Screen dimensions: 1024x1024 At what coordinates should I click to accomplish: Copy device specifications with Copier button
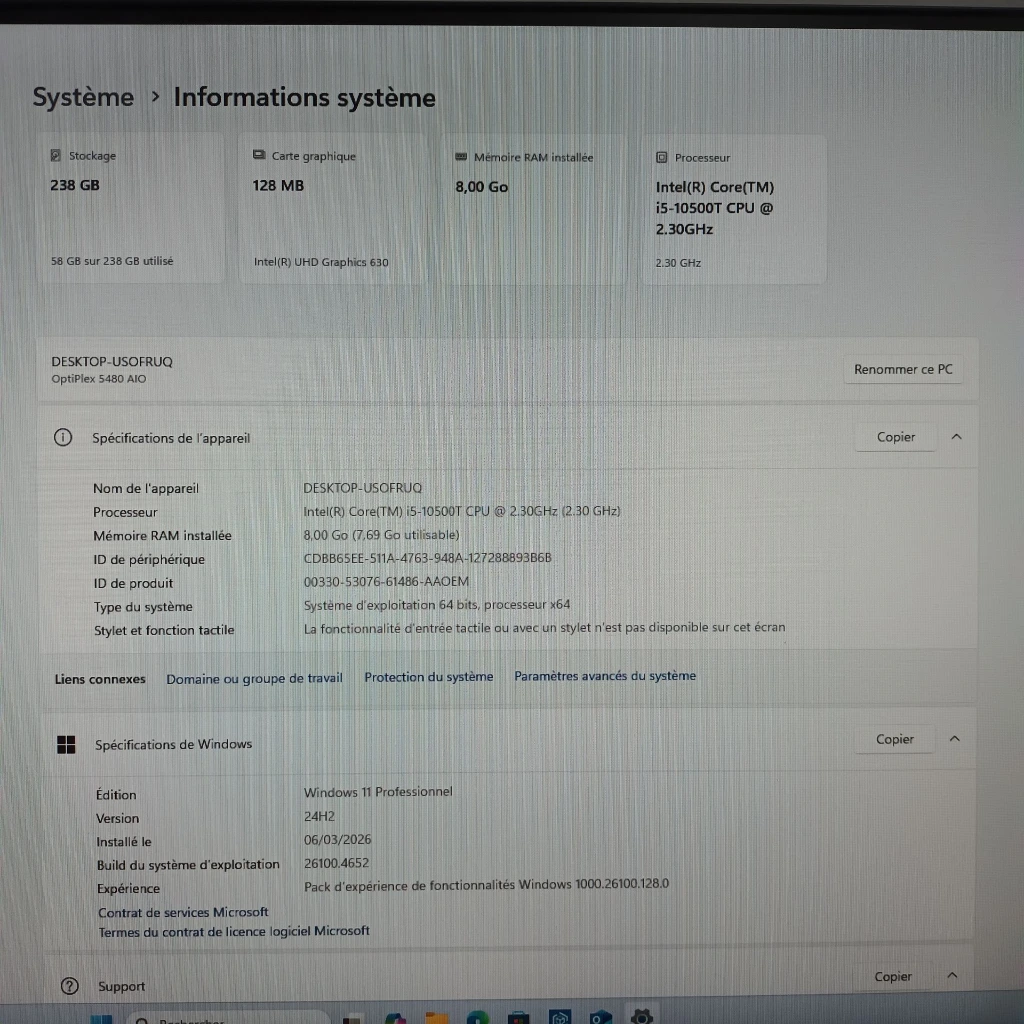pyautogui.click(x=895, y=437)
